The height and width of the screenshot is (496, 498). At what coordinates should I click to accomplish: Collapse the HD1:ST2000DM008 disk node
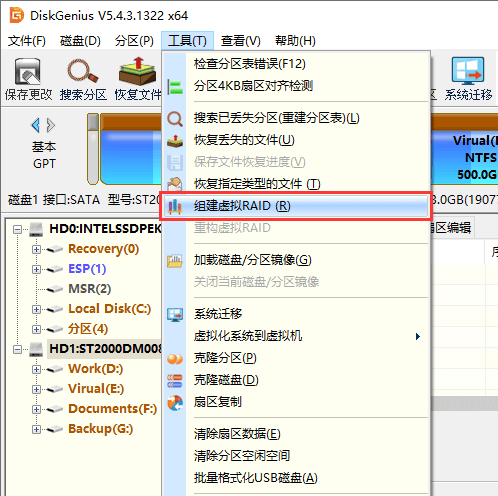(17, 349)
